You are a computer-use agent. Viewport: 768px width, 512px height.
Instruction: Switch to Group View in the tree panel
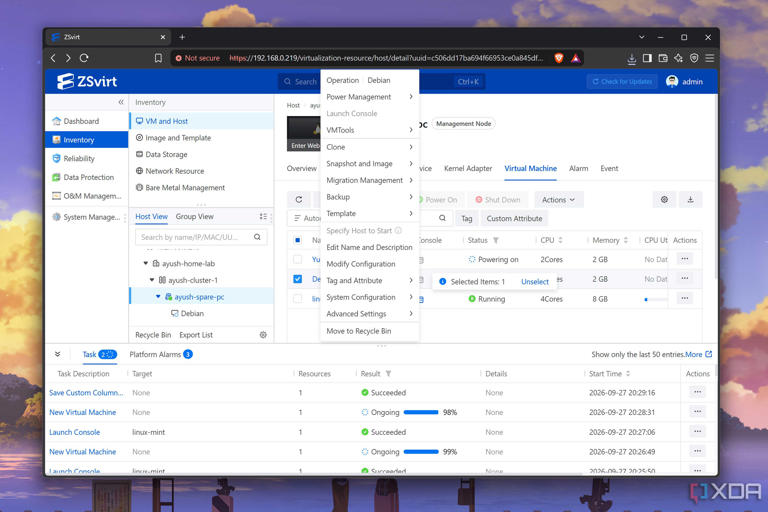194,217
